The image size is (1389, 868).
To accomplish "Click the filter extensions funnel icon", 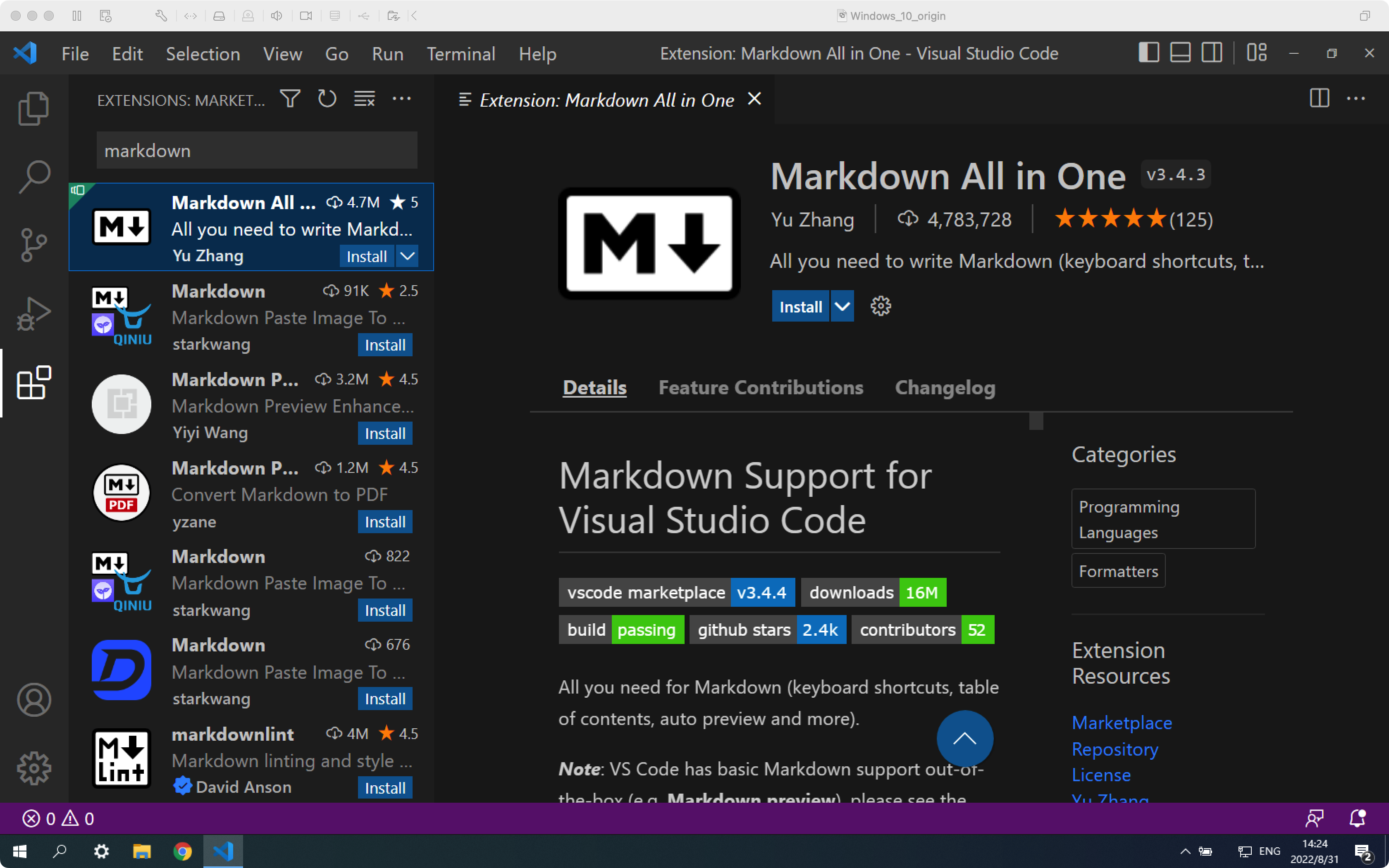I will (291, 99).
